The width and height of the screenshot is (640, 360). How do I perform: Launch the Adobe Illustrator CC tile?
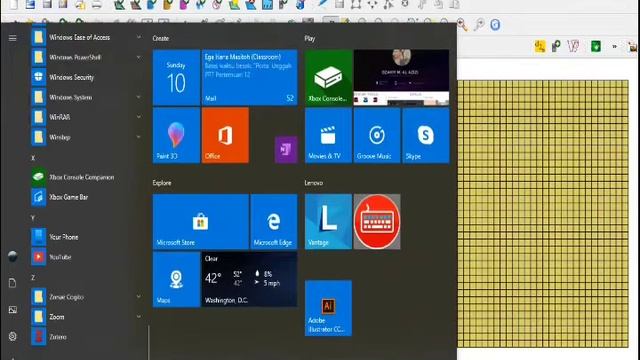(329, 308)
